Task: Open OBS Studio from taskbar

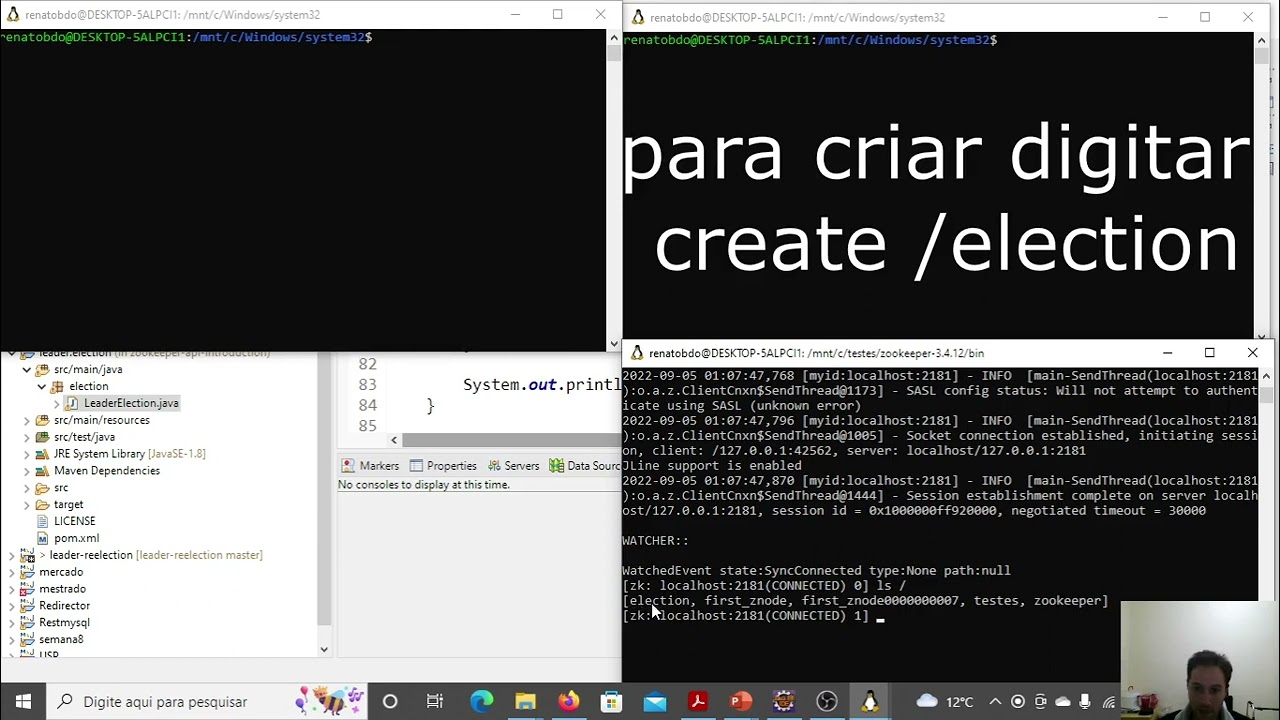Action: pos(827,702)
